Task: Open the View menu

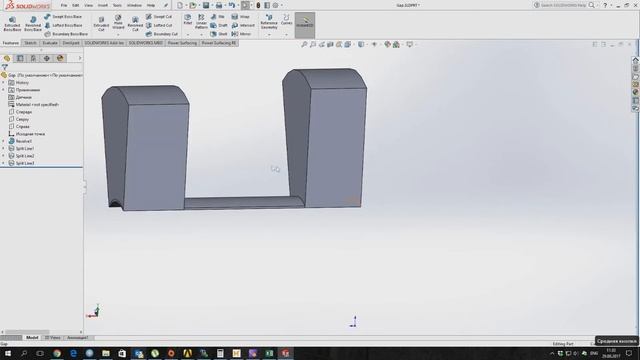Action: (88, 5)
